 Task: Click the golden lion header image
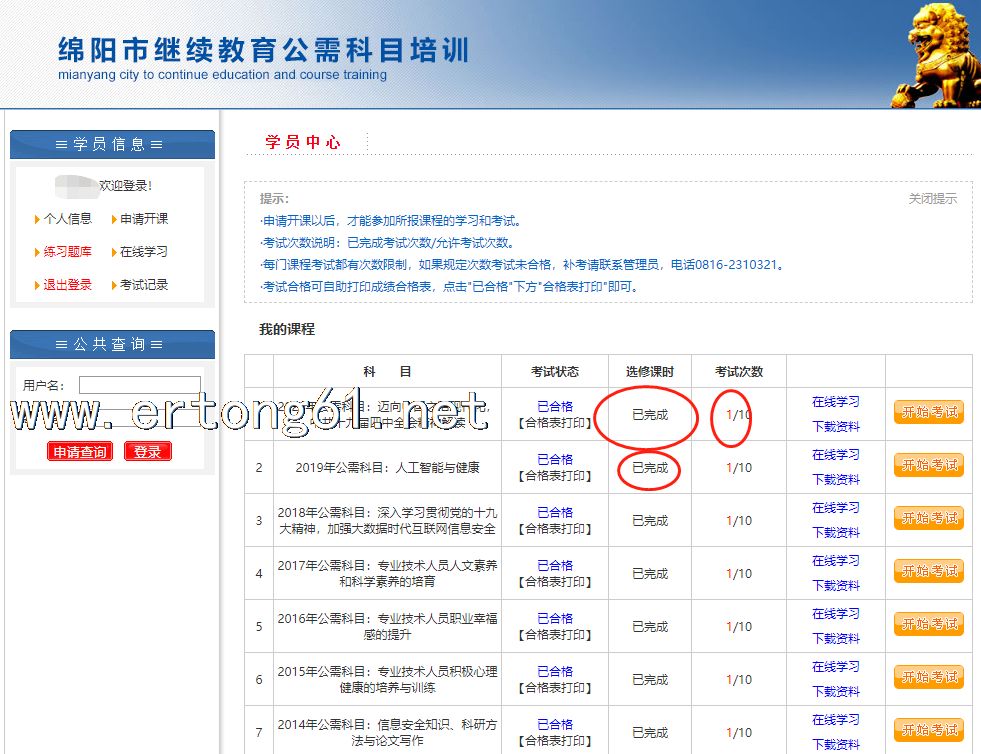tap(935, 54)
